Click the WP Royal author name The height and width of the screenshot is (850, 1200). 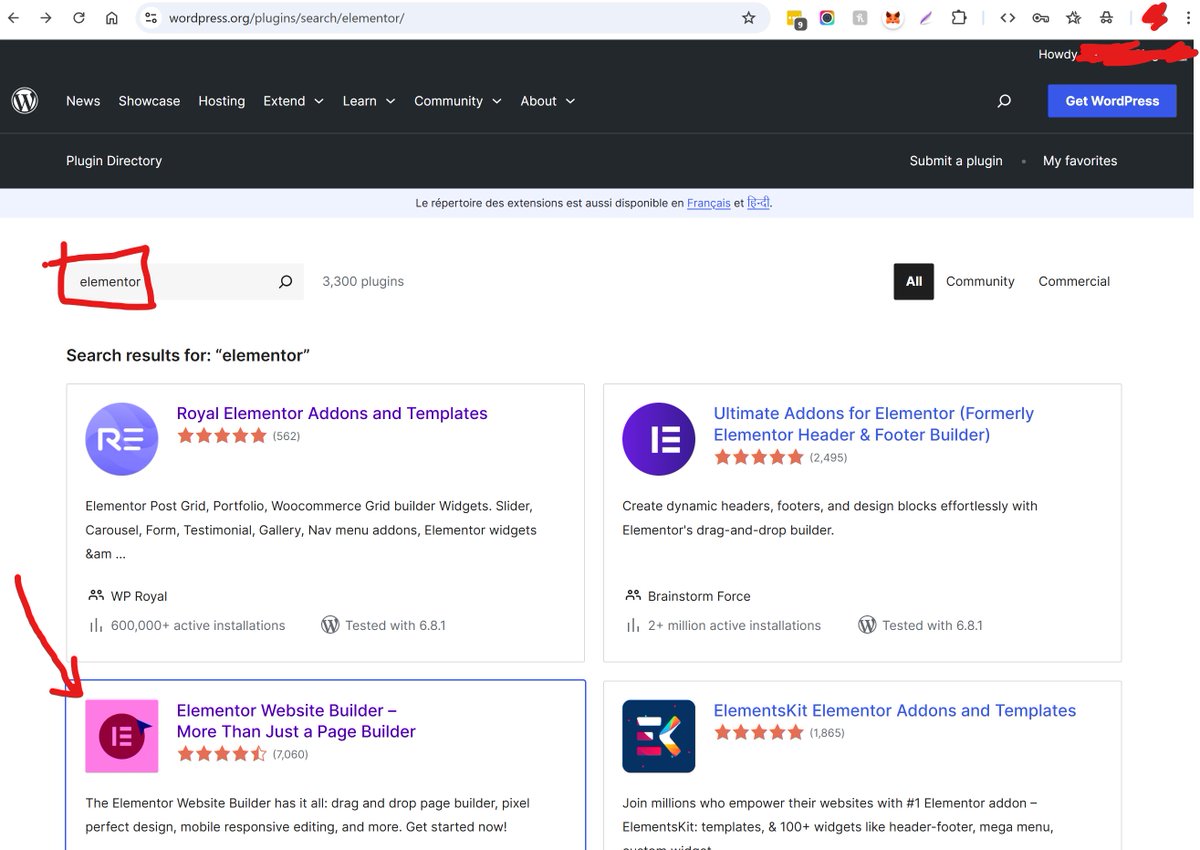[x=139, y=596]
